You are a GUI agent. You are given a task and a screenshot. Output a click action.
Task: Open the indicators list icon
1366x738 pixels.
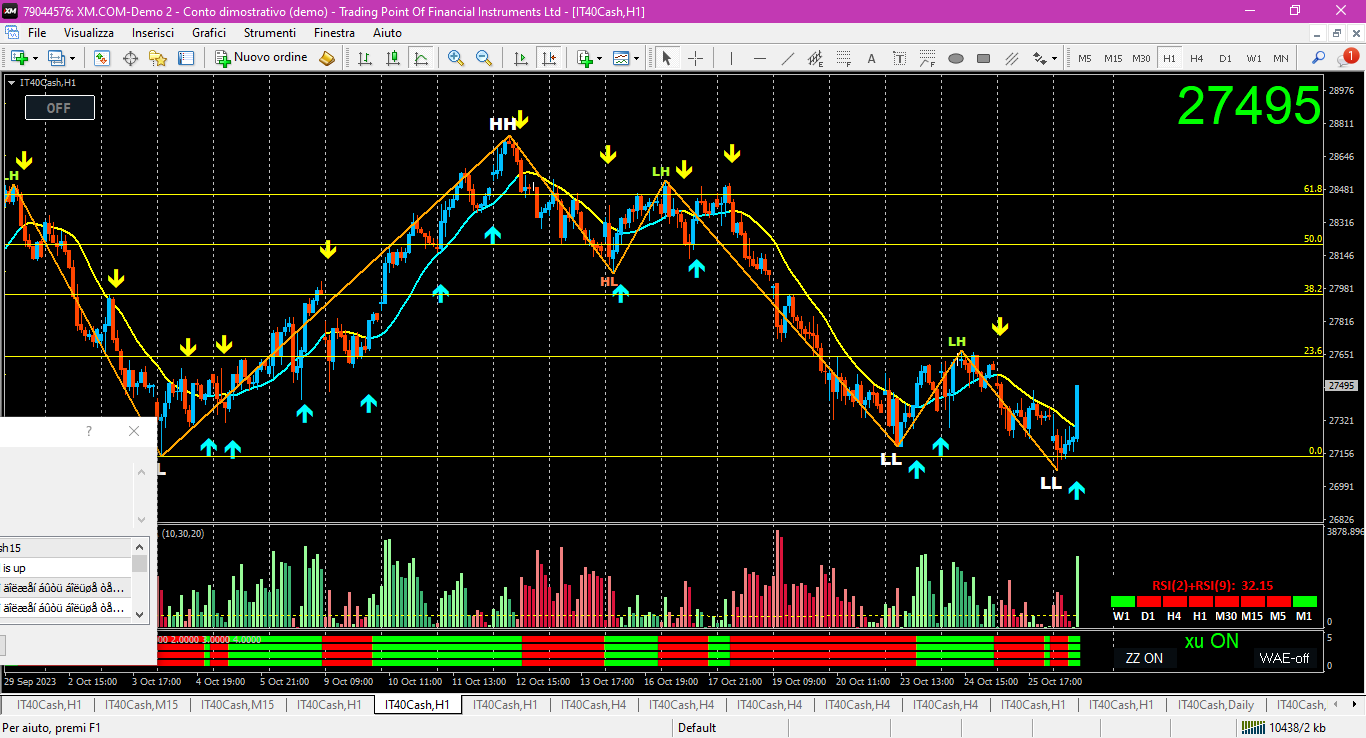click(x=584, y=58)
